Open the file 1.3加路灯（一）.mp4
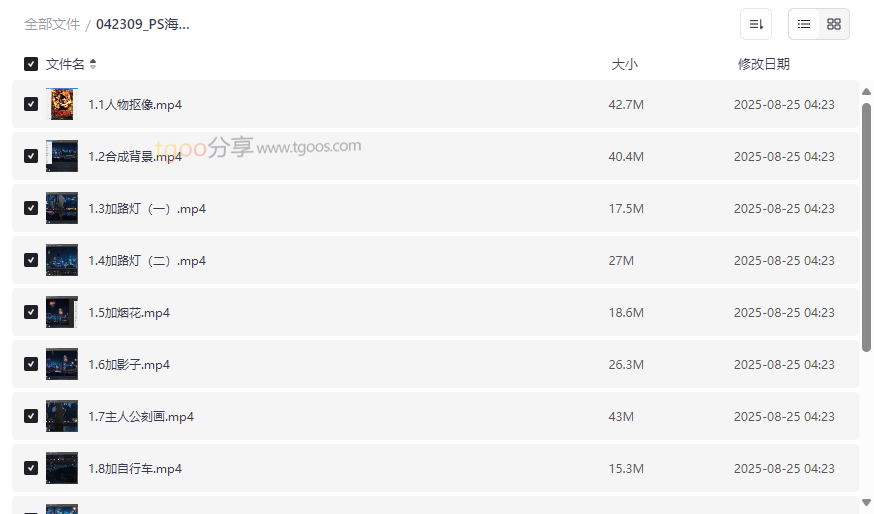The height and width of the screenshot is (514, 874). click(x=147, y=208)
